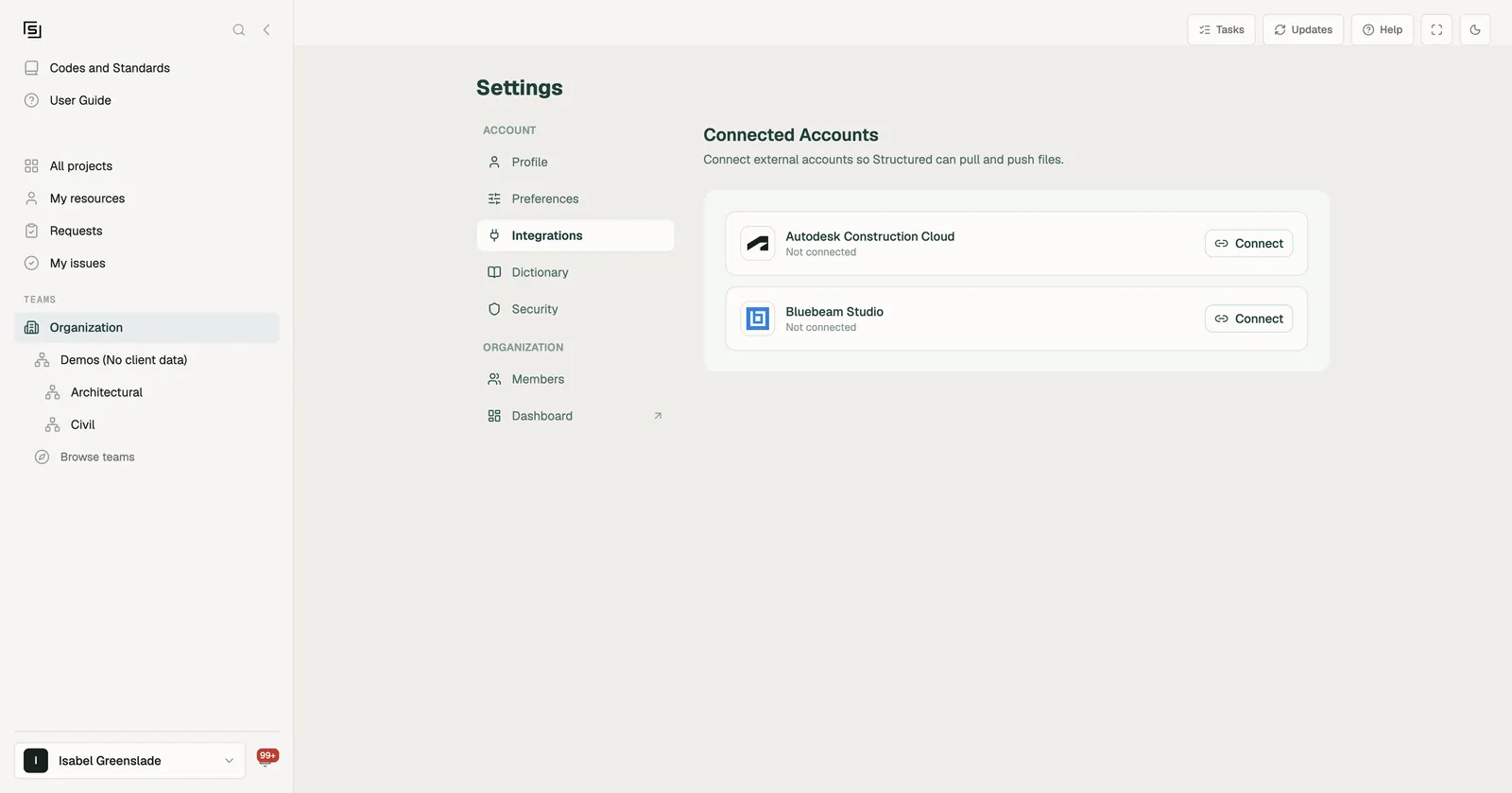The width and height of the screenshot is (1512, 793).
Task: Click Browse teams
Action: pyautogui.click(x=97, y=457)
